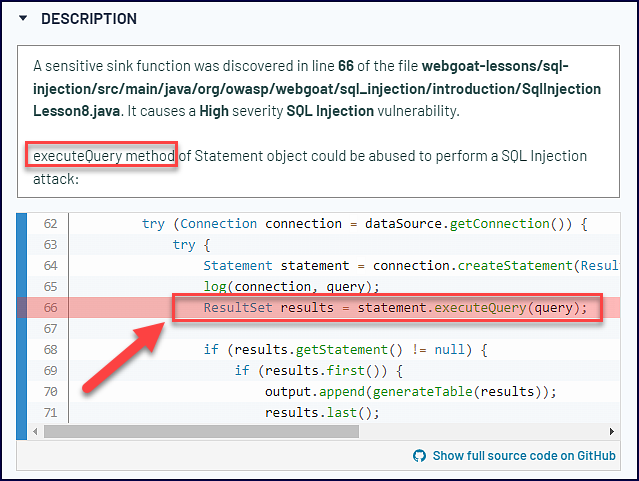Select line number 62 in code gutter
The height and width of the screenshot is (481, 639).
(48, 224)
